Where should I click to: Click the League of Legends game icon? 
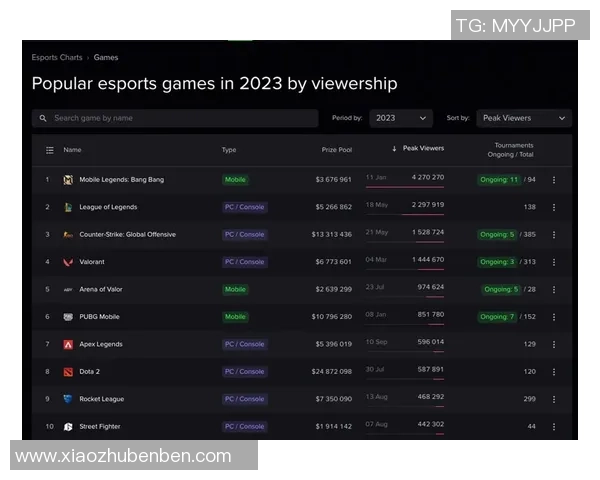(68, 207)
